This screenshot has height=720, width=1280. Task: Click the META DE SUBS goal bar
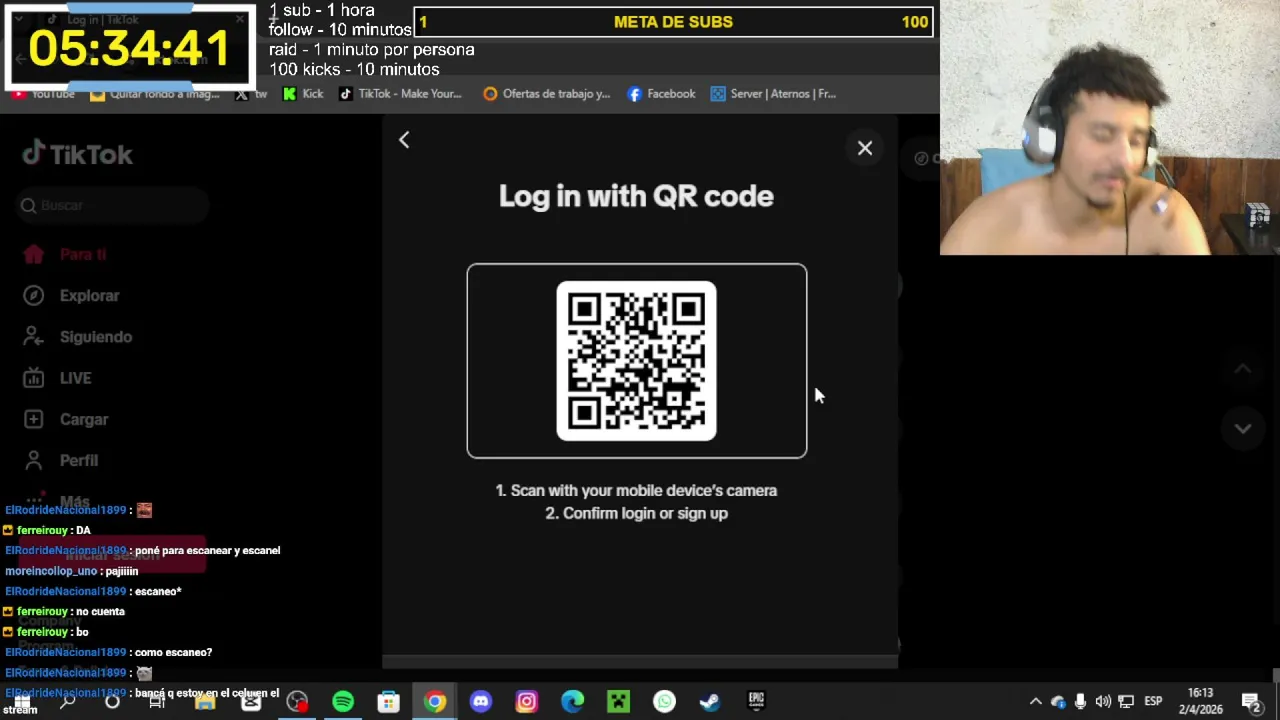point(674,22)
